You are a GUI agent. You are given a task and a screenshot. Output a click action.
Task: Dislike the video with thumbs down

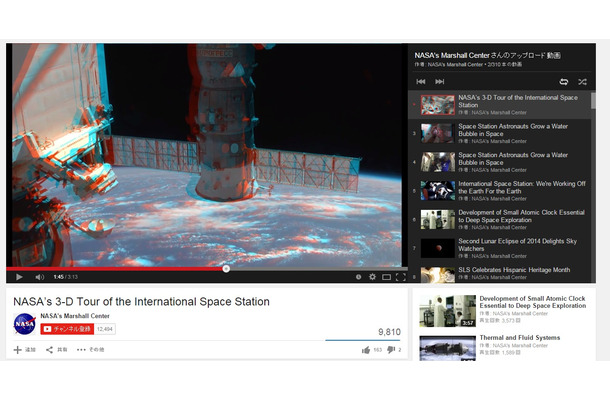pyautogui.click(x=391, y=350)
